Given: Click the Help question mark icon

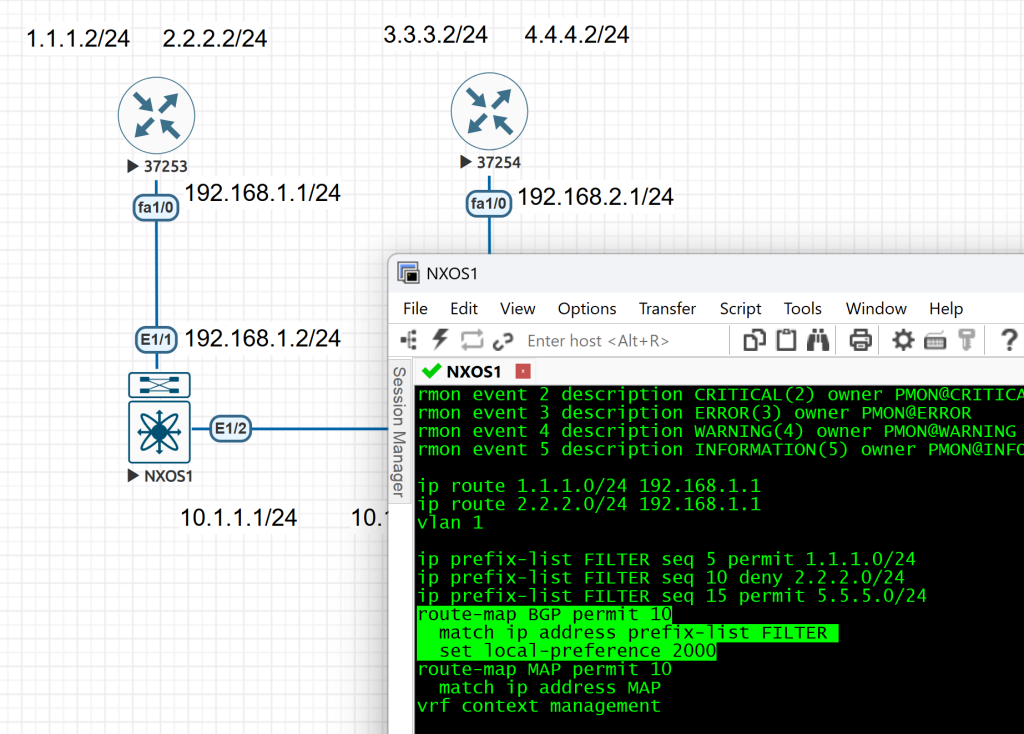Looking at the screenshot, I should click(x=1006, y=340).
